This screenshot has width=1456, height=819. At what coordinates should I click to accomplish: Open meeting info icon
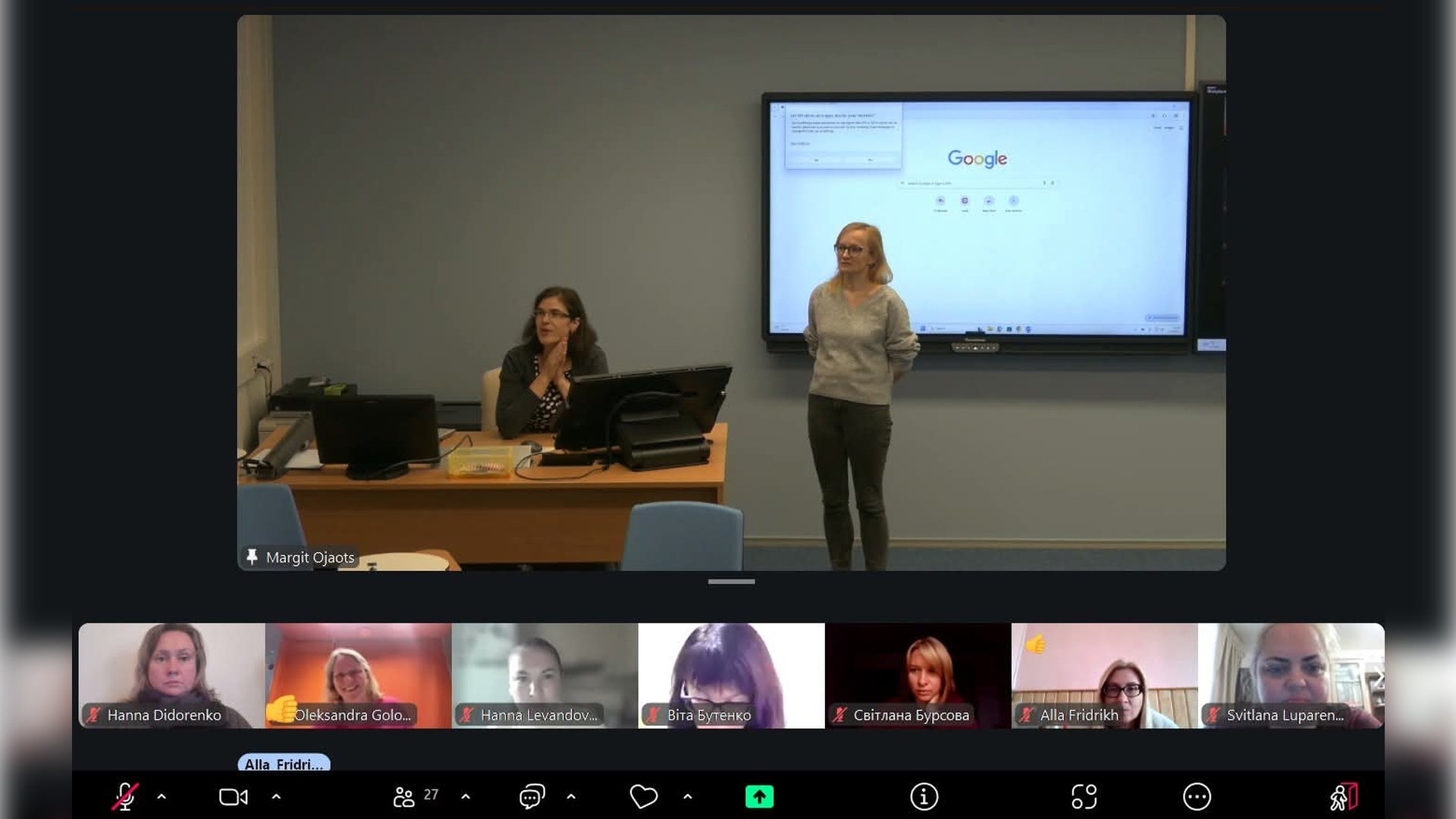point(924,797)
